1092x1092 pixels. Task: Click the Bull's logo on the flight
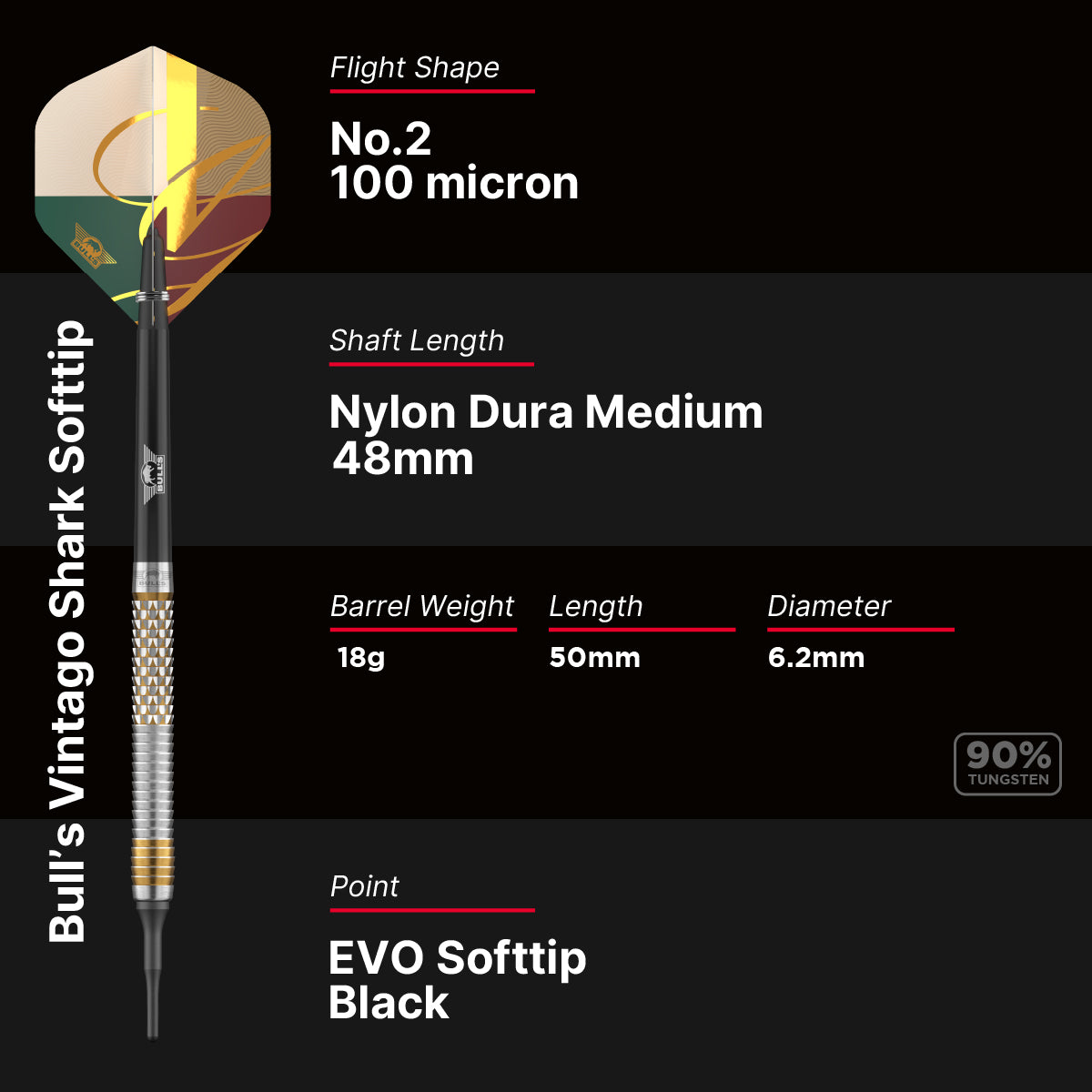click(x=92, y=244)
